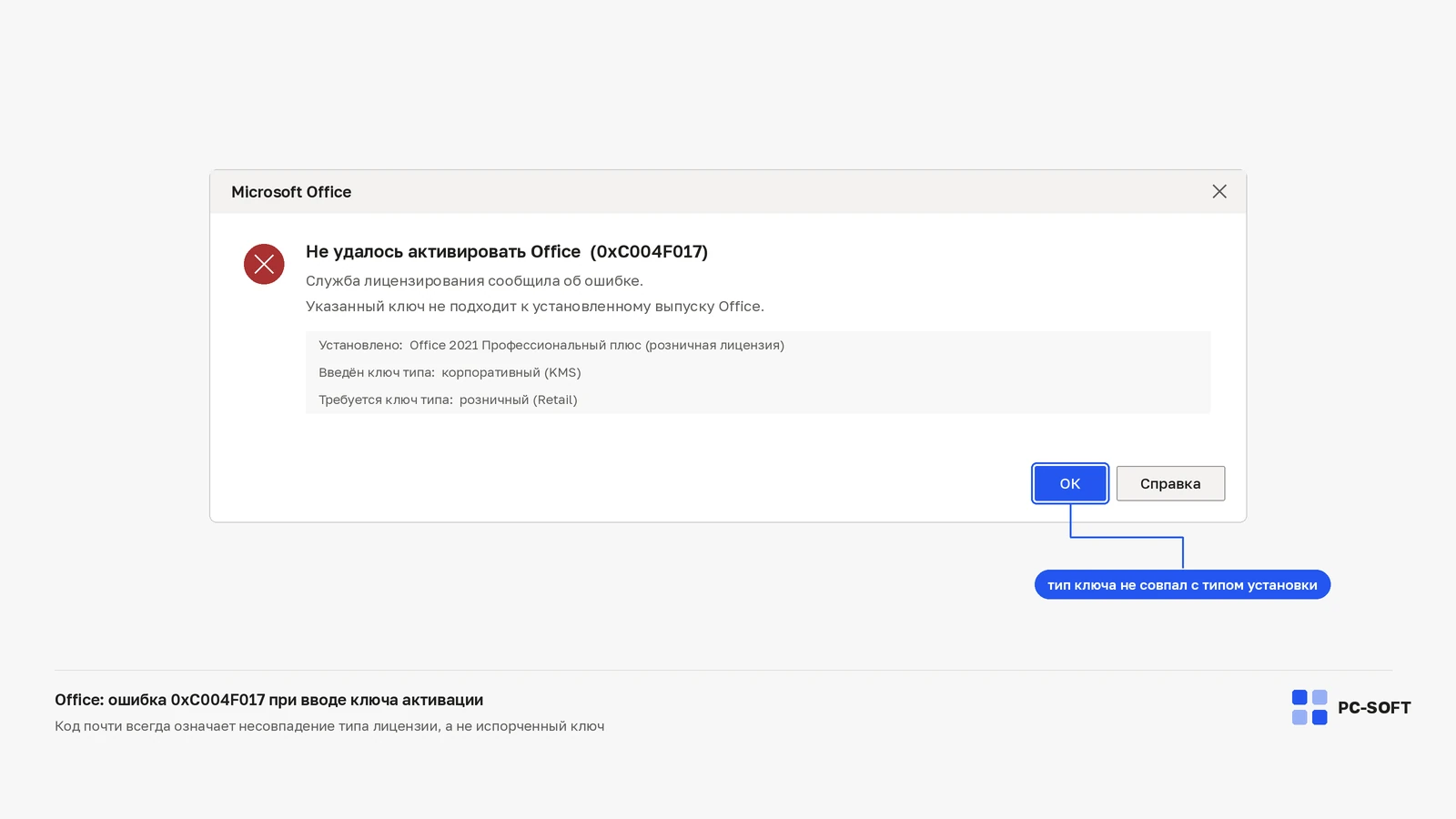Click 'Не удалось активировать Office' heading text
The width and height of the screenshot is (1456, 819).
[x=443, y=251]
